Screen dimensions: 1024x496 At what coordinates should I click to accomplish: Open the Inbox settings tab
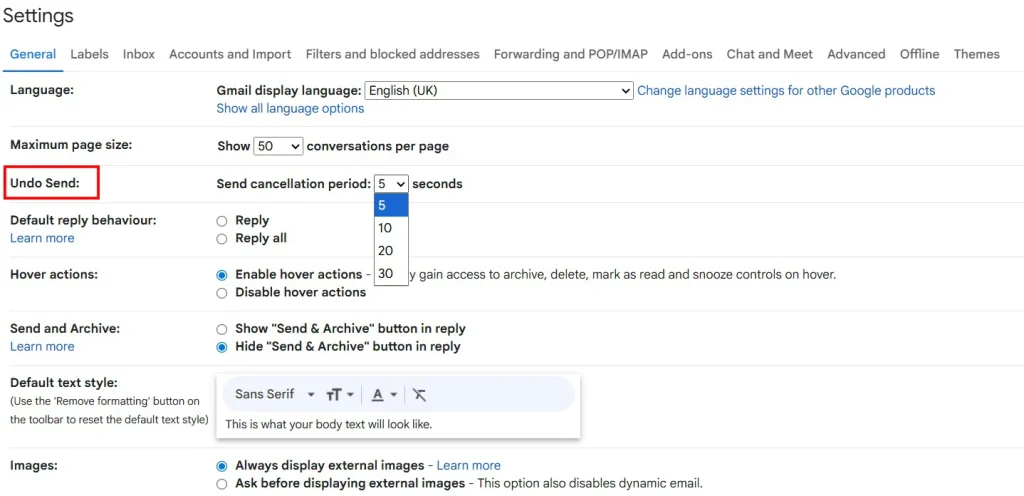pos(138,54)
